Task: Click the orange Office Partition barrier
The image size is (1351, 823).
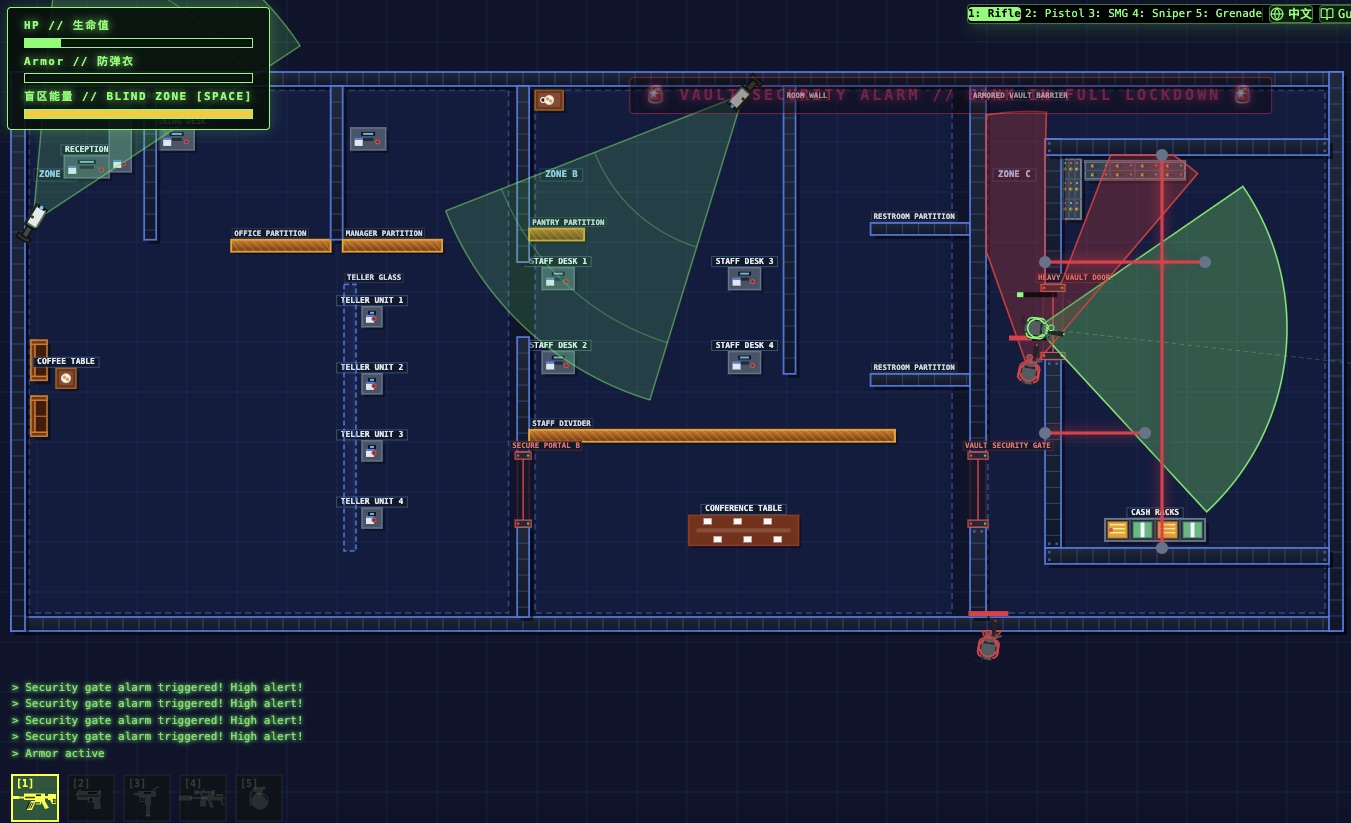Action: click(281, 246)
